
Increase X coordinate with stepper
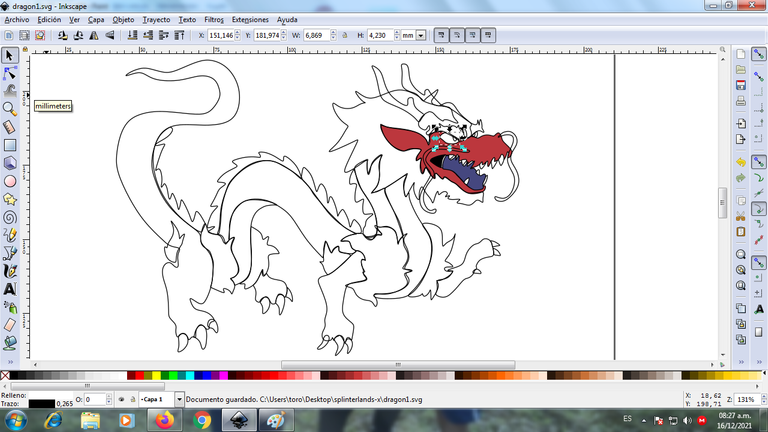pos(238,33)
